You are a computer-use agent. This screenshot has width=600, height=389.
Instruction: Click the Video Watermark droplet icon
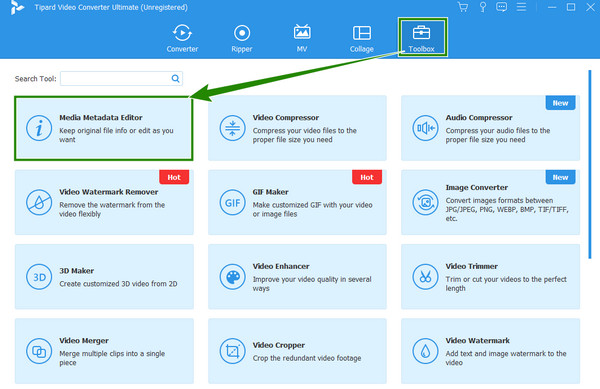[425, 351]
